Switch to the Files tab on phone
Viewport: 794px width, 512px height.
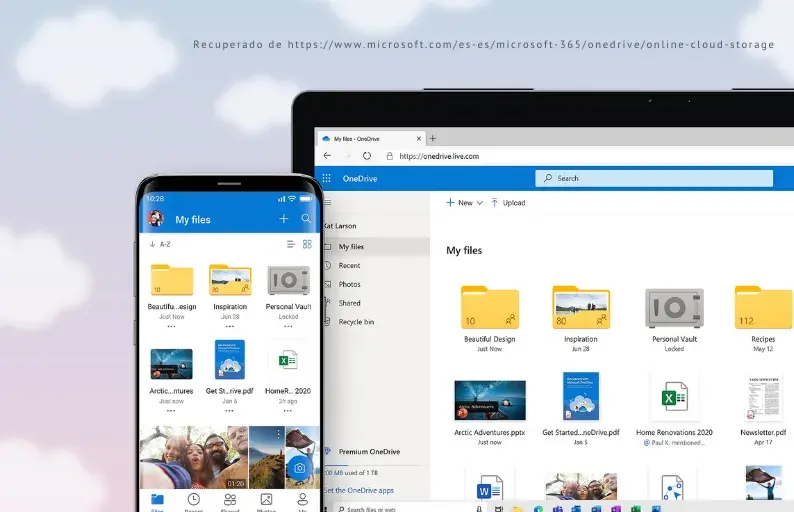157,502
